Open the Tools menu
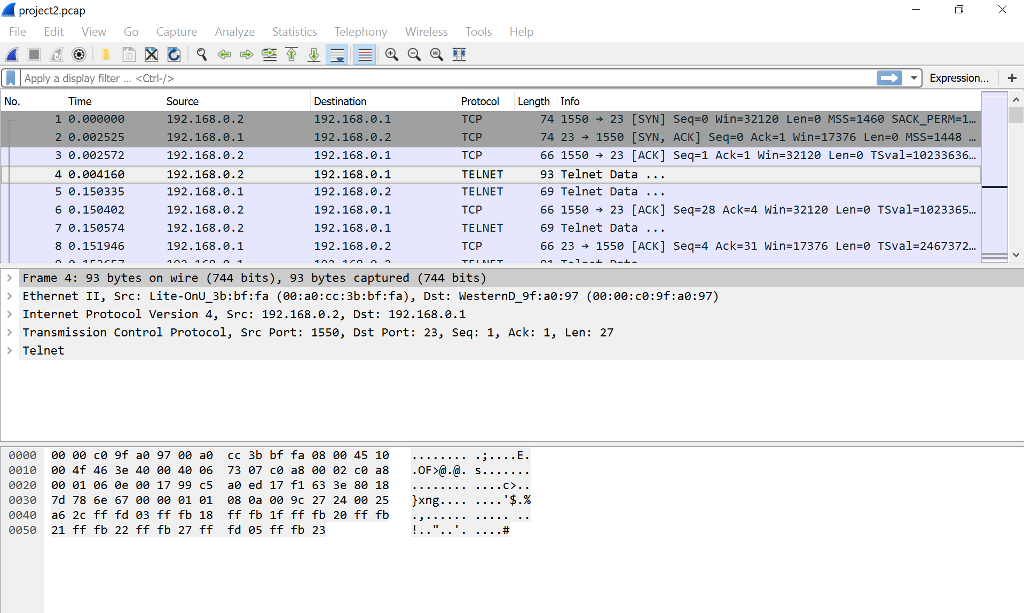The image size is (1024, 613). [x=479, y=32]
